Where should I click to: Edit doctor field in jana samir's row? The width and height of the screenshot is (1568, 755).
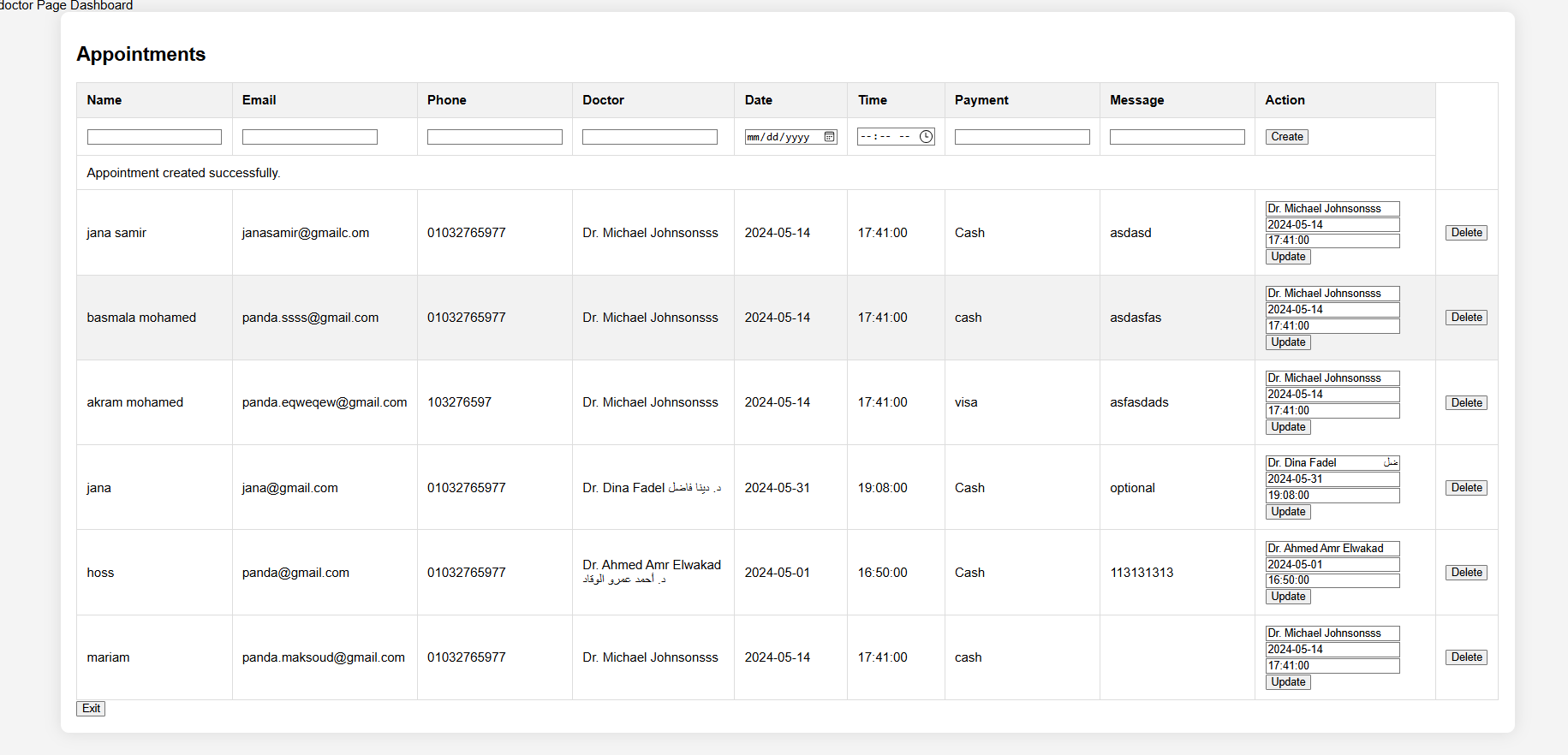(1333, 209)
